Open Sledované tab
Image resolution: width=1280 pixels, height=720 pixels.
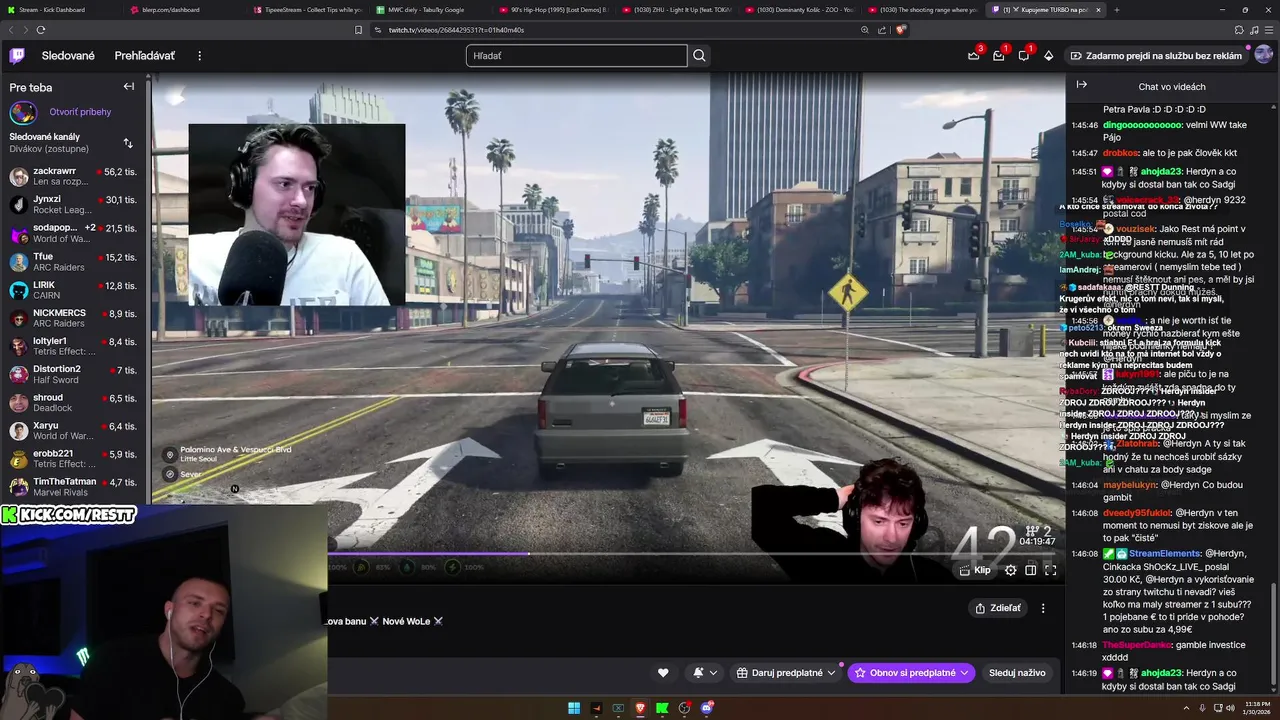pos(68,56)
